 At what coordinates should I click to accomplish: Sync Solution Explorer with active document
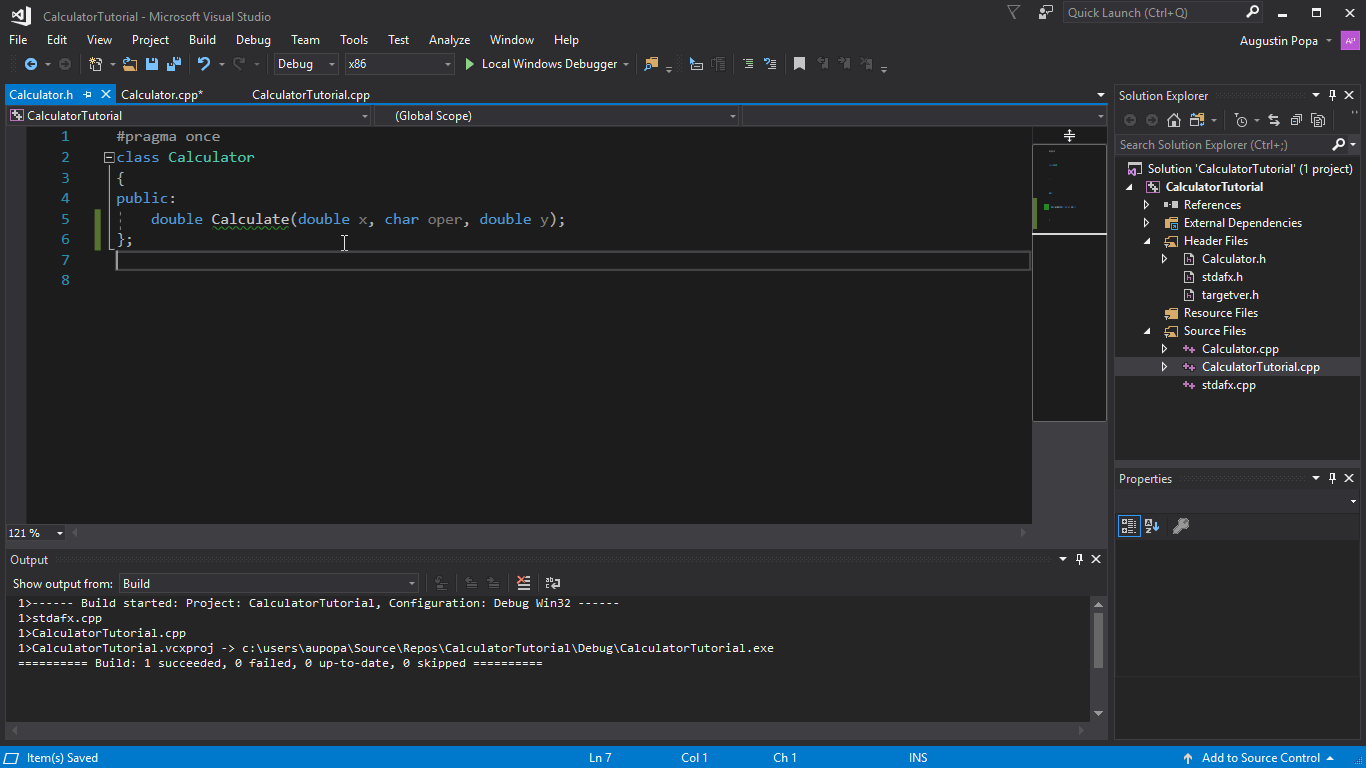pos(1273,119)
